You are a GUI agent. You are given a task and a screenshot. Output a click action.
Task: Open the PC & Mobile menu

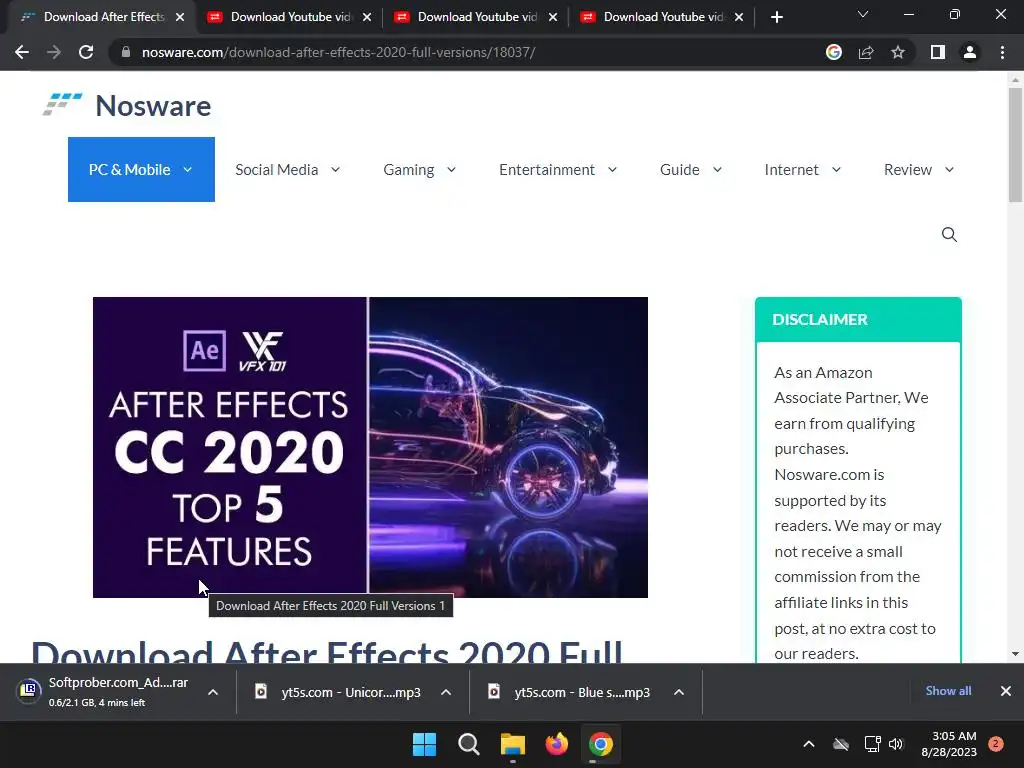141,169
